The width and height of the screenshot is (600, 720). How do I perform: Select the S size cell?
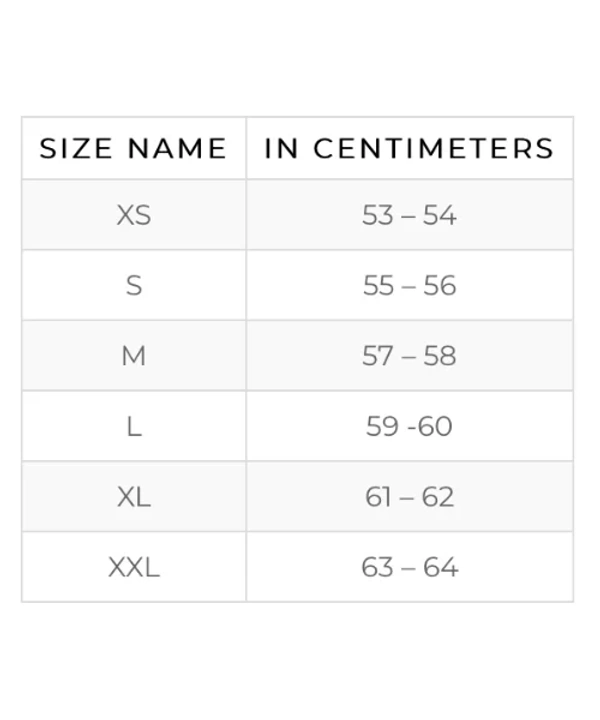coord(134,286)
